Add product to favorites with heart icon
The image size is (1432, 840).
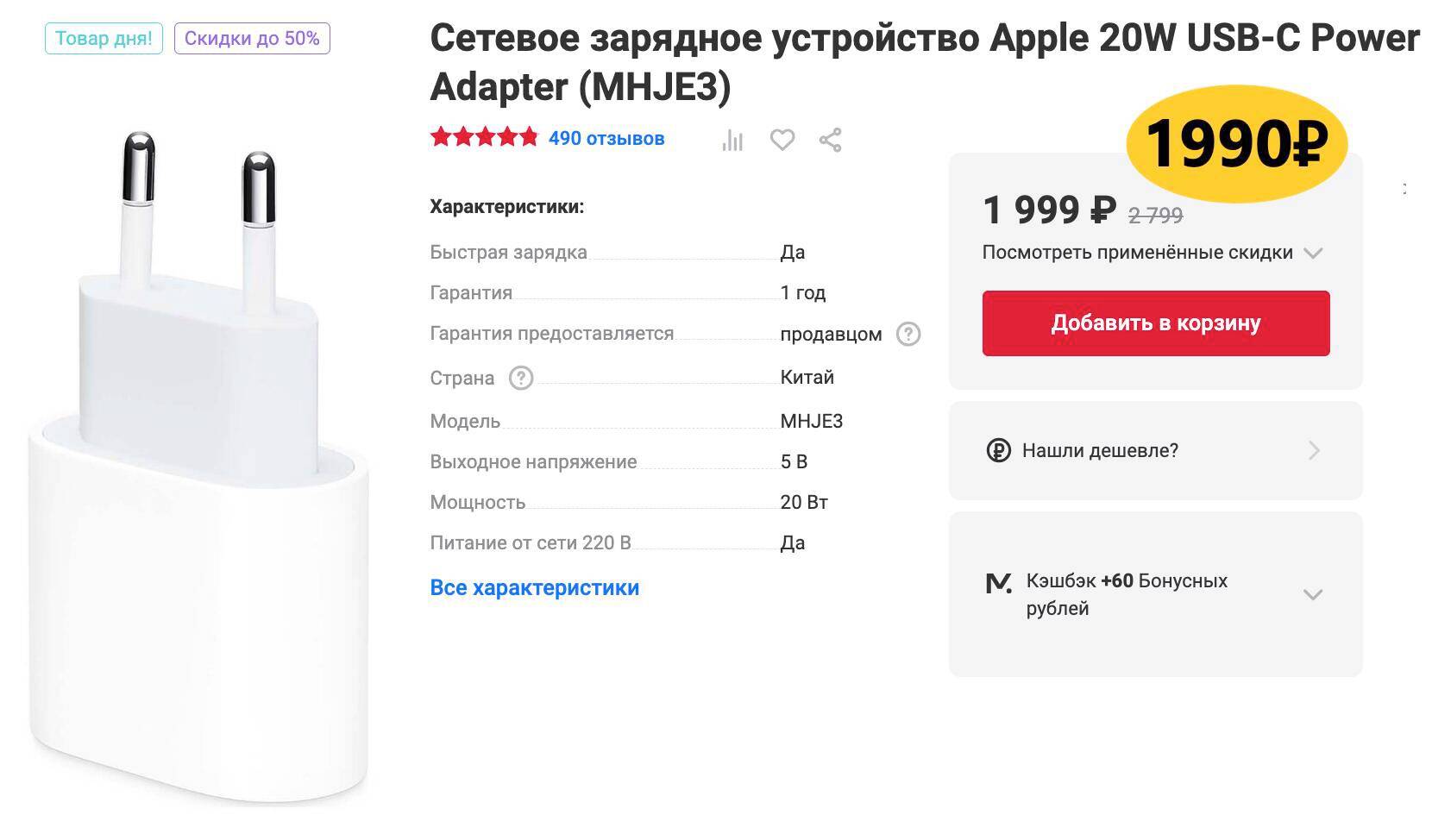point(782,140)
